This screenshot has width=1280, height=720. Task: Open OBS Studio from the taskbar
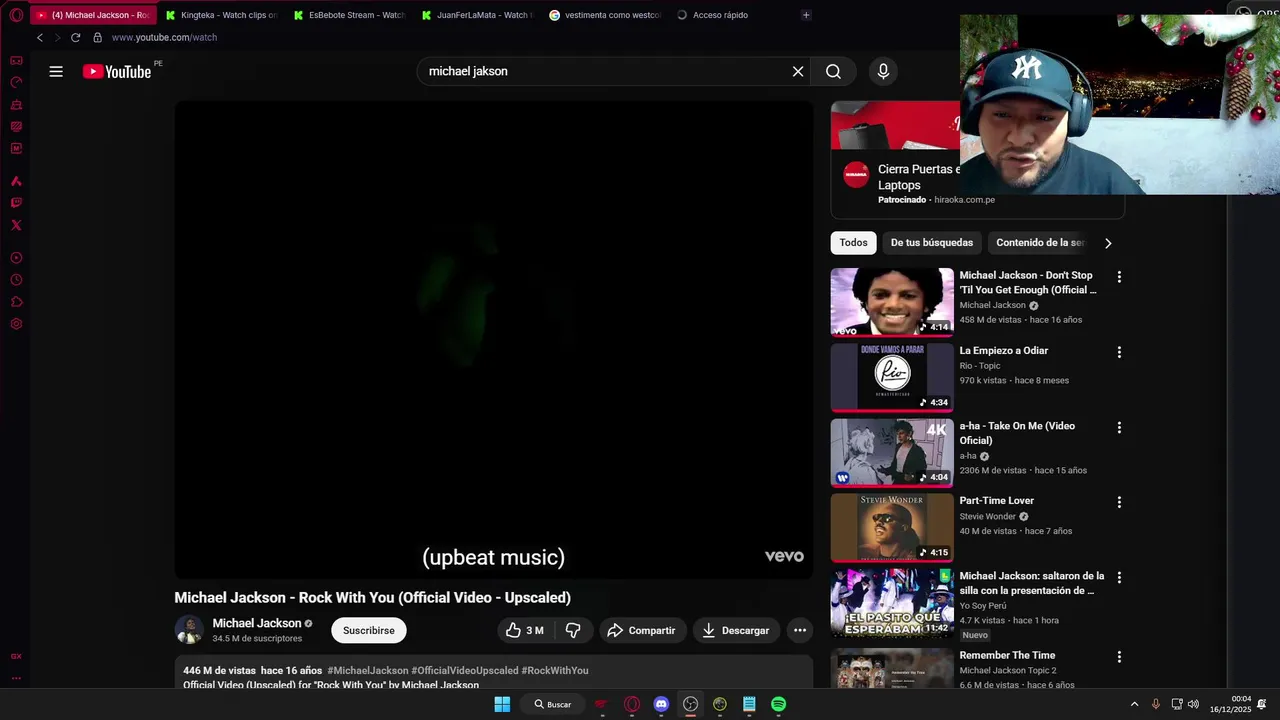point(690,704)
